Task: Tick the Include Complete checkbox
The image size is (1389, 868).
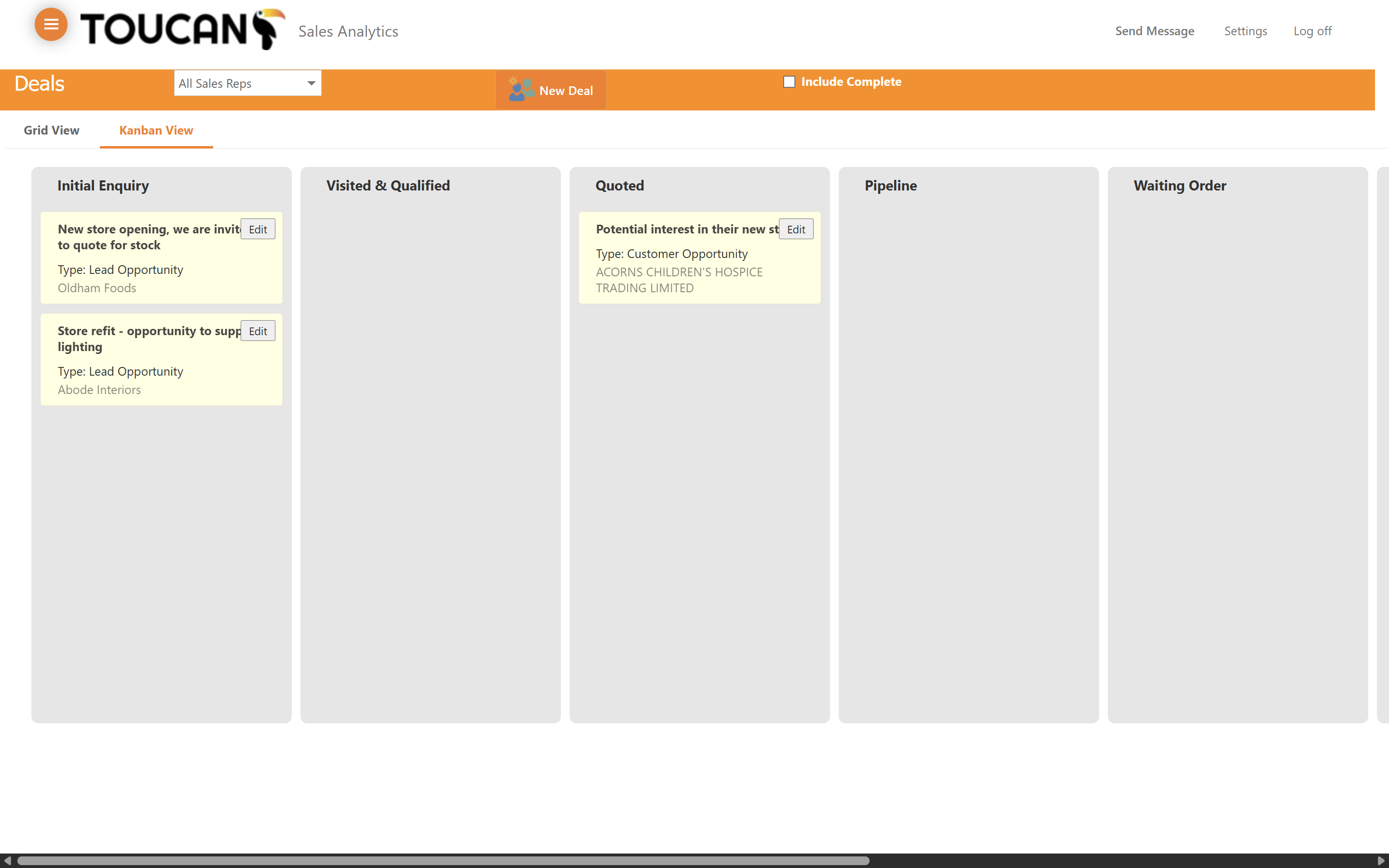Action: (x=789, y=81)
